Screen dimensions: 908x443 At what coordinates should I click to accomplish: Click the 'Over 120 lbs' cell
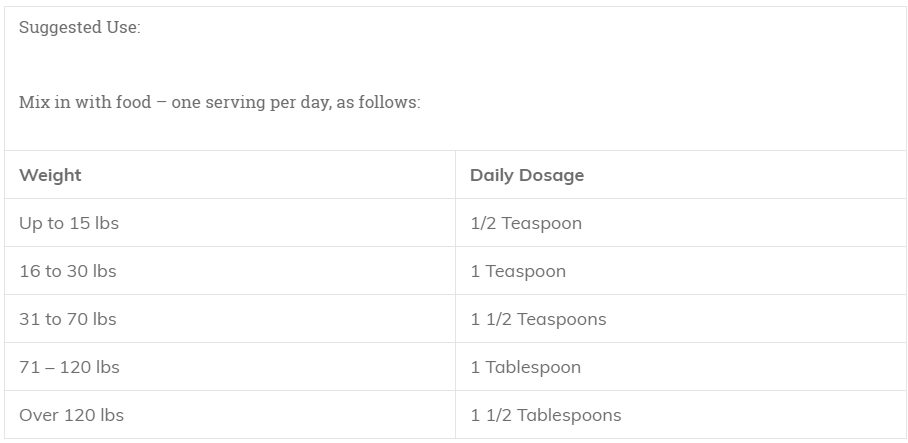71,415
